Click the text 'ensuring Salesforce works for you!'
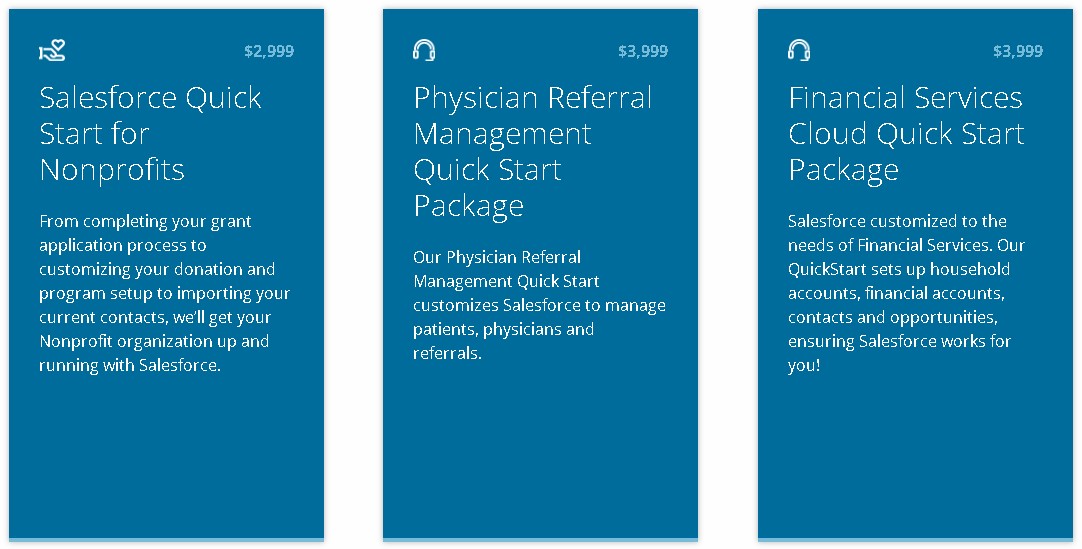Screen dimensions: 1082x549 (899, 353)
